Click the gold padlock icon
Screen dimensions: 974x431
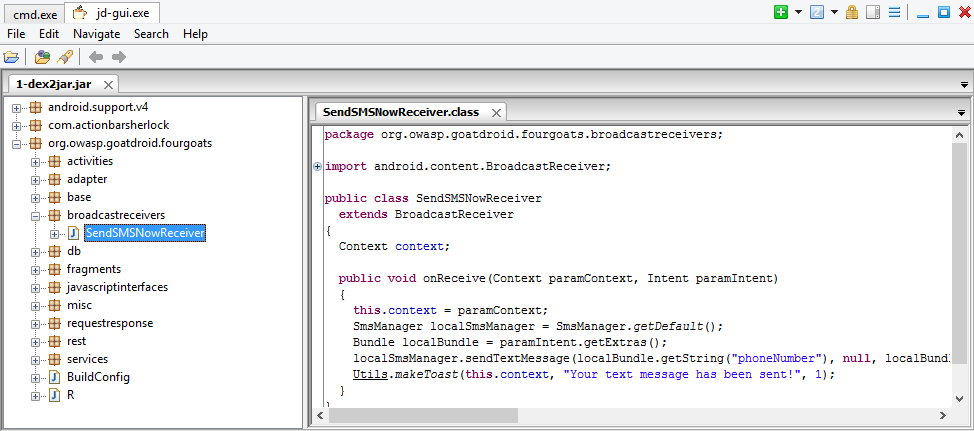[851, 12]
